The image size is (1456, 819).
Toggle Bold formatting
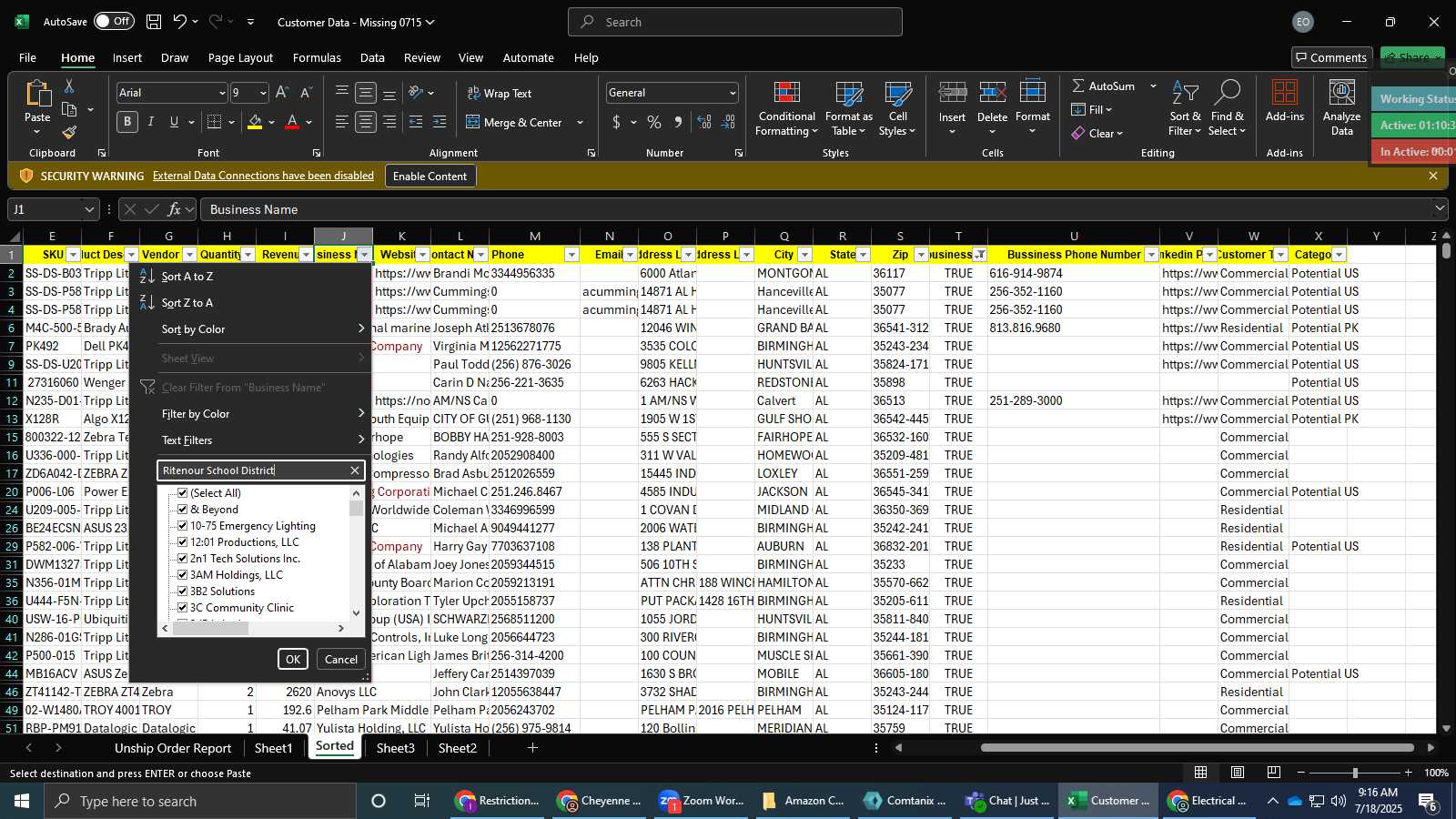[127, 122]
